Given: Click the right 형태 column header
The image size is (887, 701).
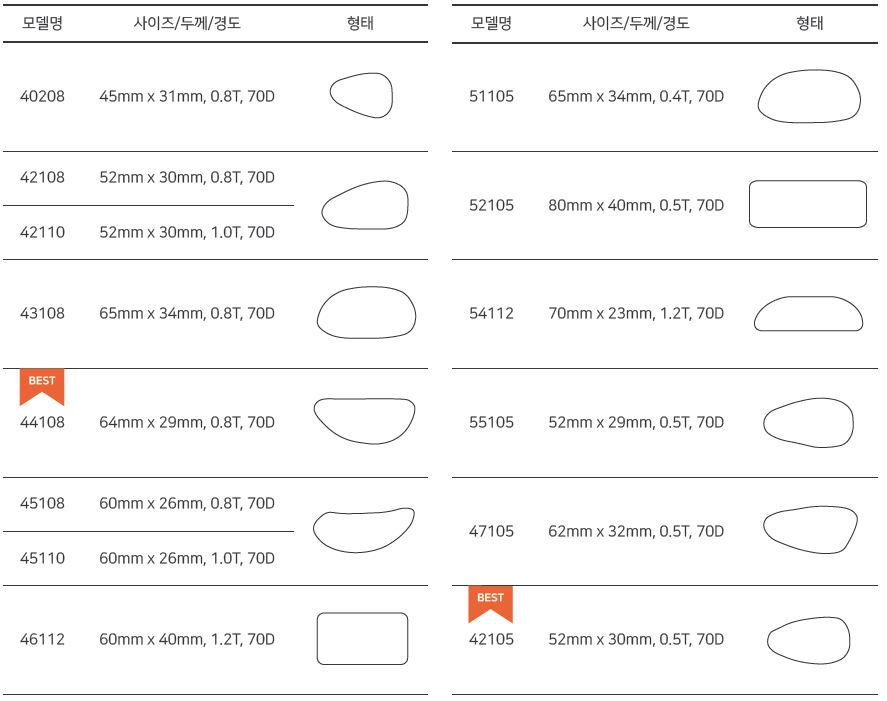Looking at the screenshot, I should point(810,23).
